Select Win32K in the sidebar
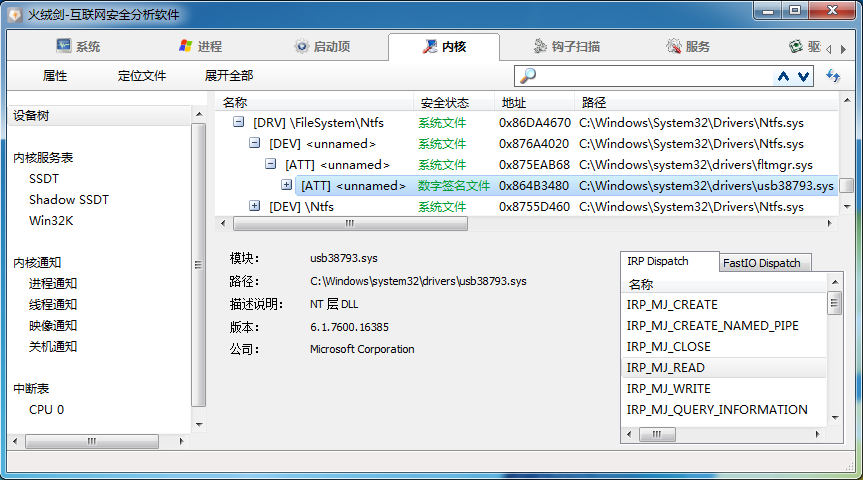Screen dimensions: 863x480 pos(51,221)
